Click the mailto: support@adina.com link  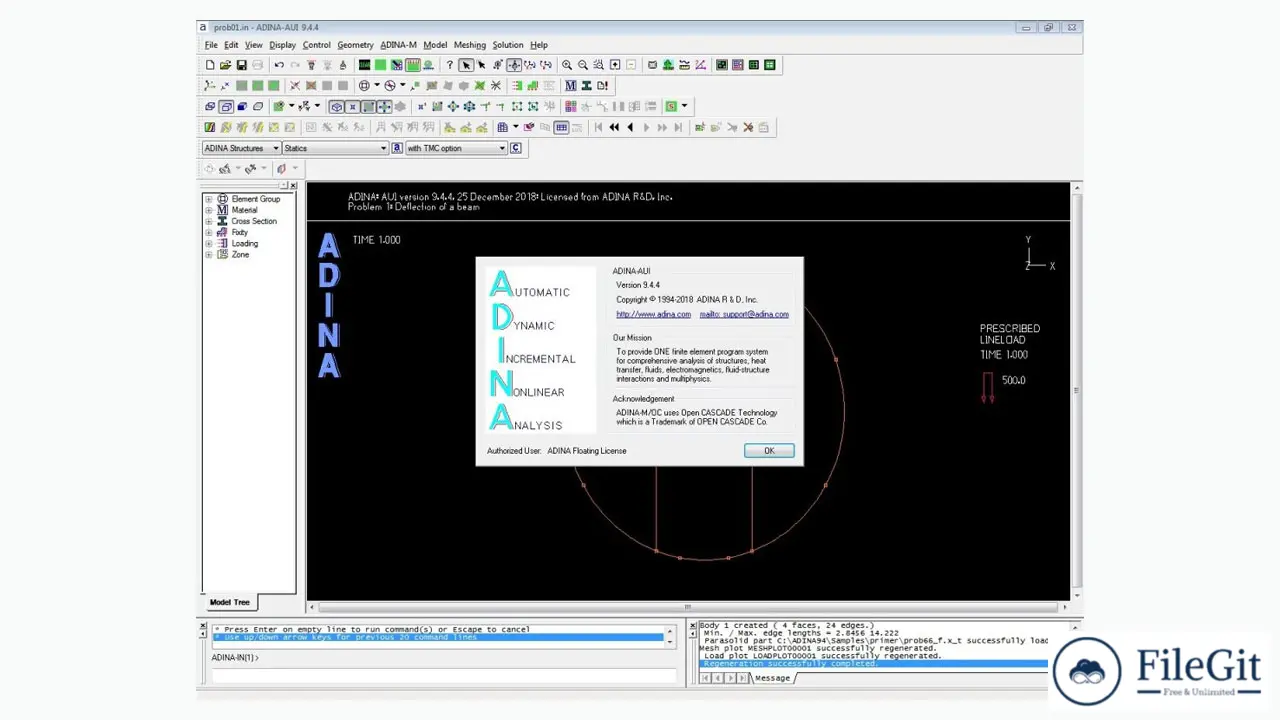point(744,314)
